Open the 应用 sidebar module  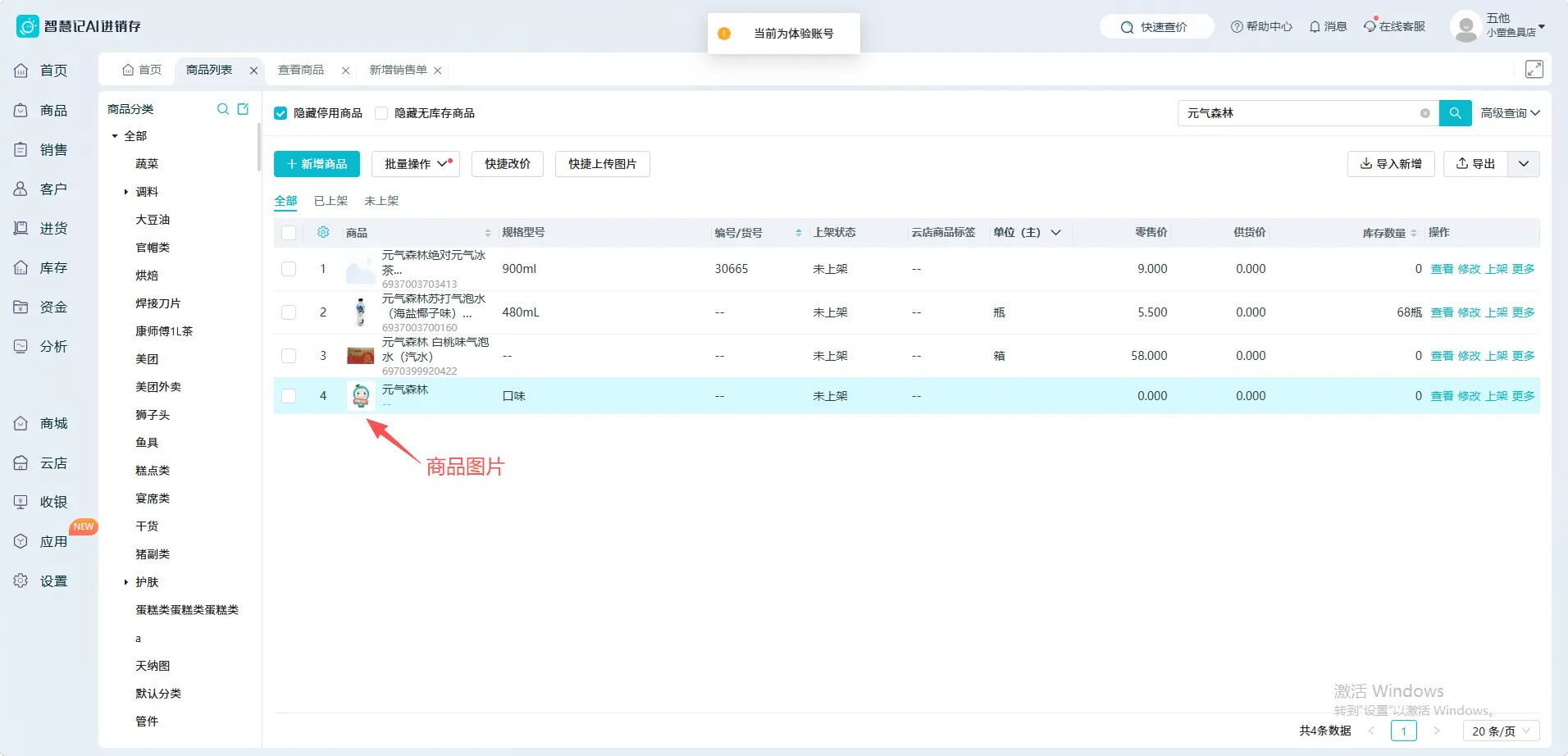41,541
